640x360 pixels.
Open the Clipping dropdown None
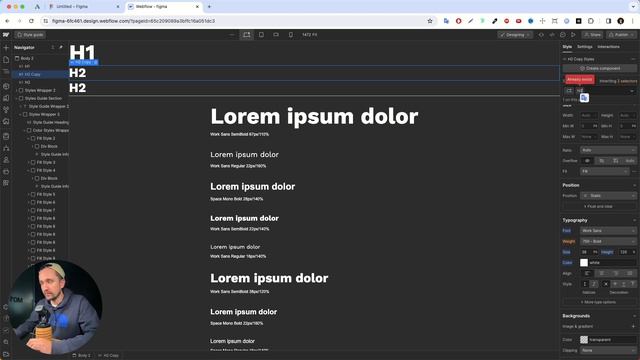coord(608,350)
